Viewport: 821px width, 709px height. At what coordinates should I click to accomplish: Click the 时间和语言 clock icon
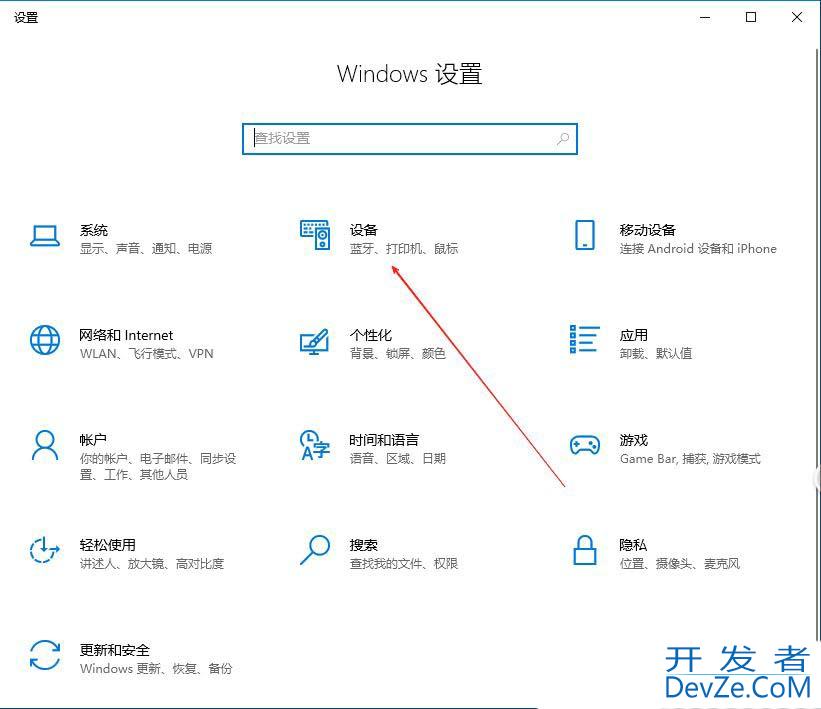[x=314, y=445]
